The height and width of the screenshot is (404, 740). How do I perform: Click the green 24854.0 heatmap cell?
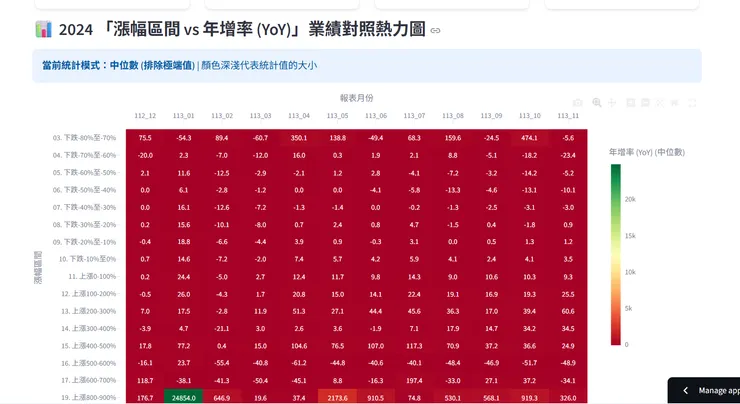click(x=184, y=396)
